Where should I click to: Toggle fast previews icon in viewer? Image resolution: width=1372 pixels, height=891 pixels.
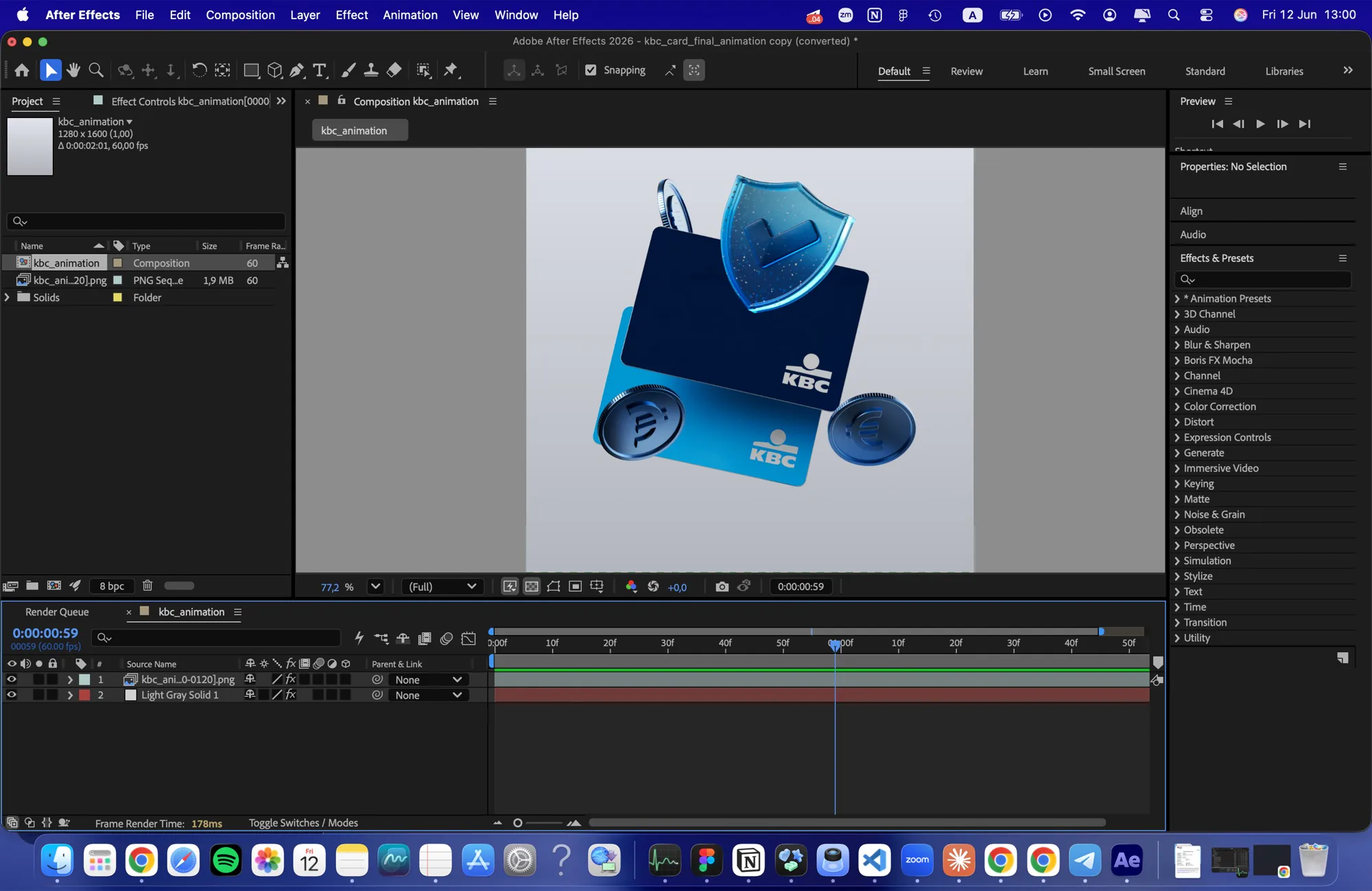click(510, 586)
